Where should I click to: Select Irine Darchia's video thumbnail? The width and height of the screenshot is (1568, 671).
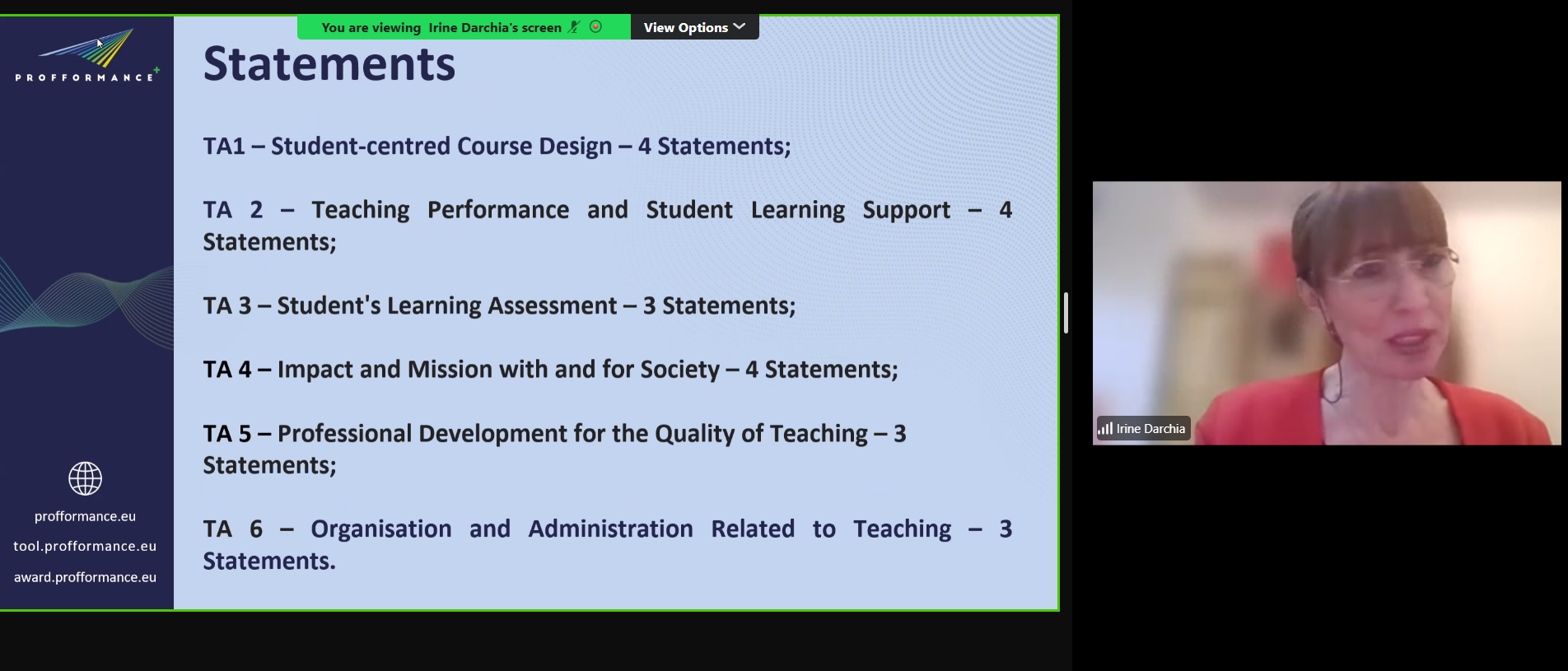point(1326,313)
